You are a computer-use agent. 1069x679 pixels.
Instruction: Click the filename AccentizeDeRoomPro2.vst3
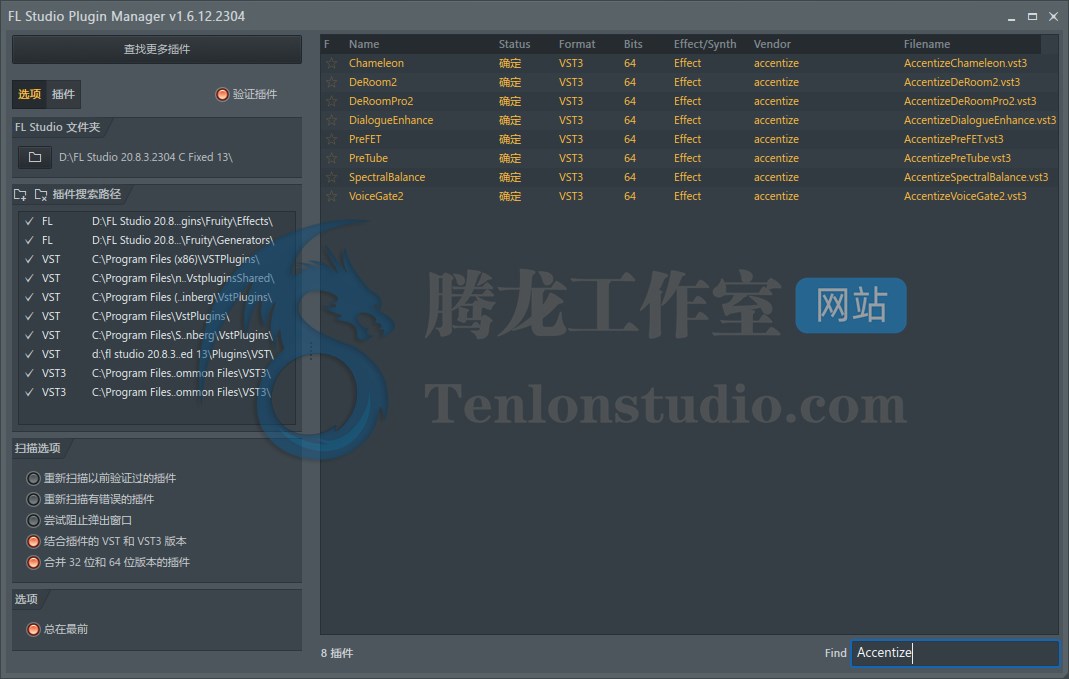[970, 102]
